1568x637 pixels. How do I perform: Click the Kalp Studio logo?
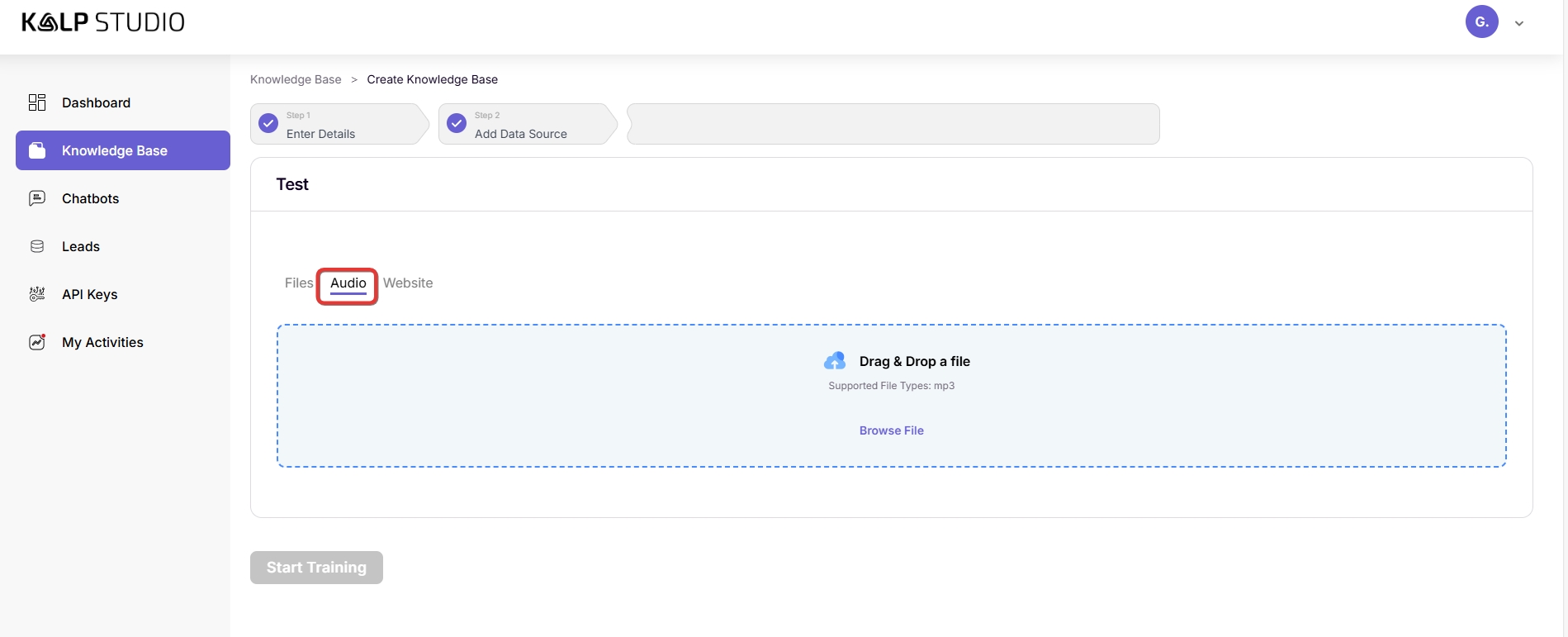(103, 22)
